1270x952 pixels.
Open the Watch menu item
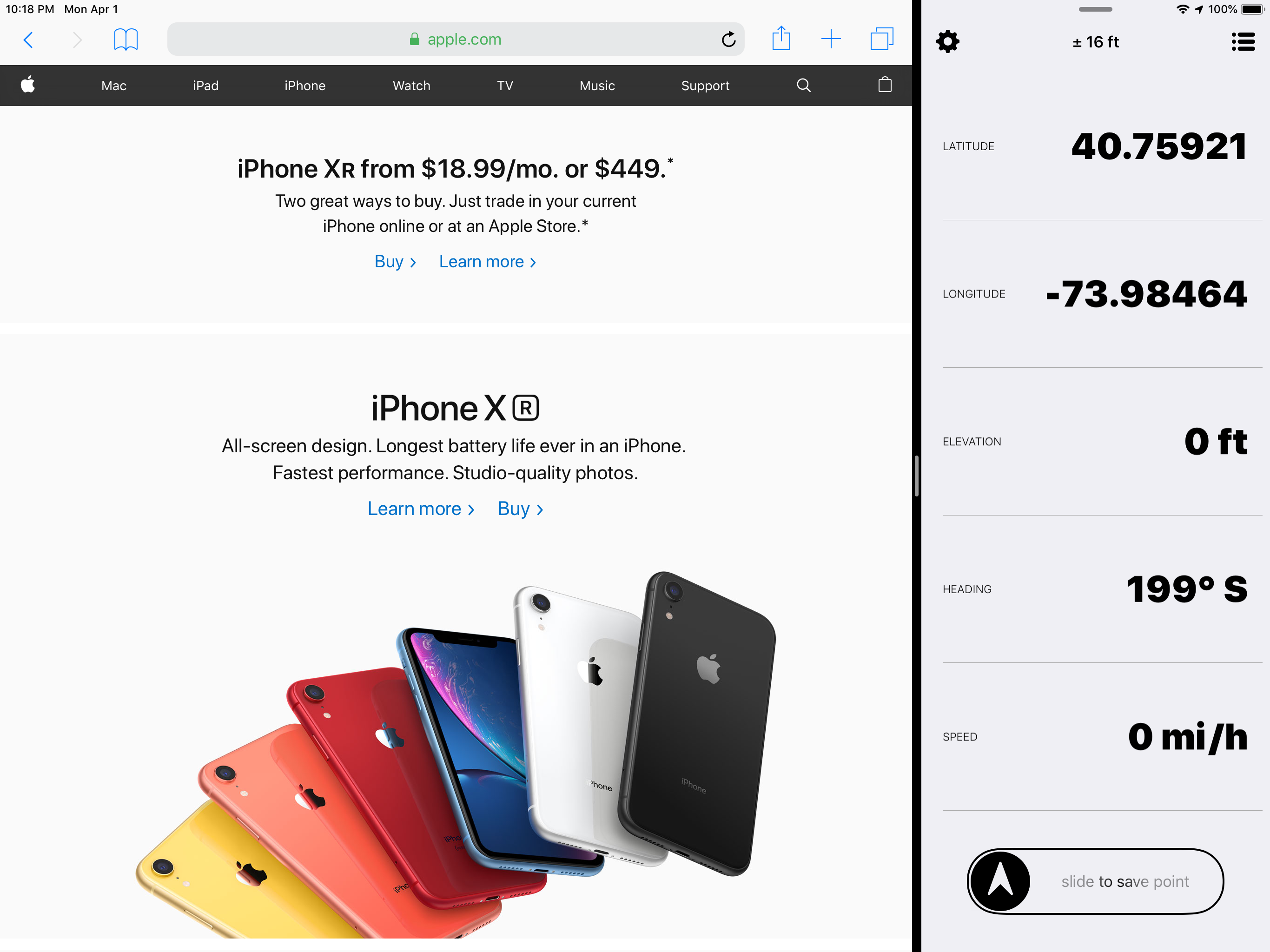411,86
